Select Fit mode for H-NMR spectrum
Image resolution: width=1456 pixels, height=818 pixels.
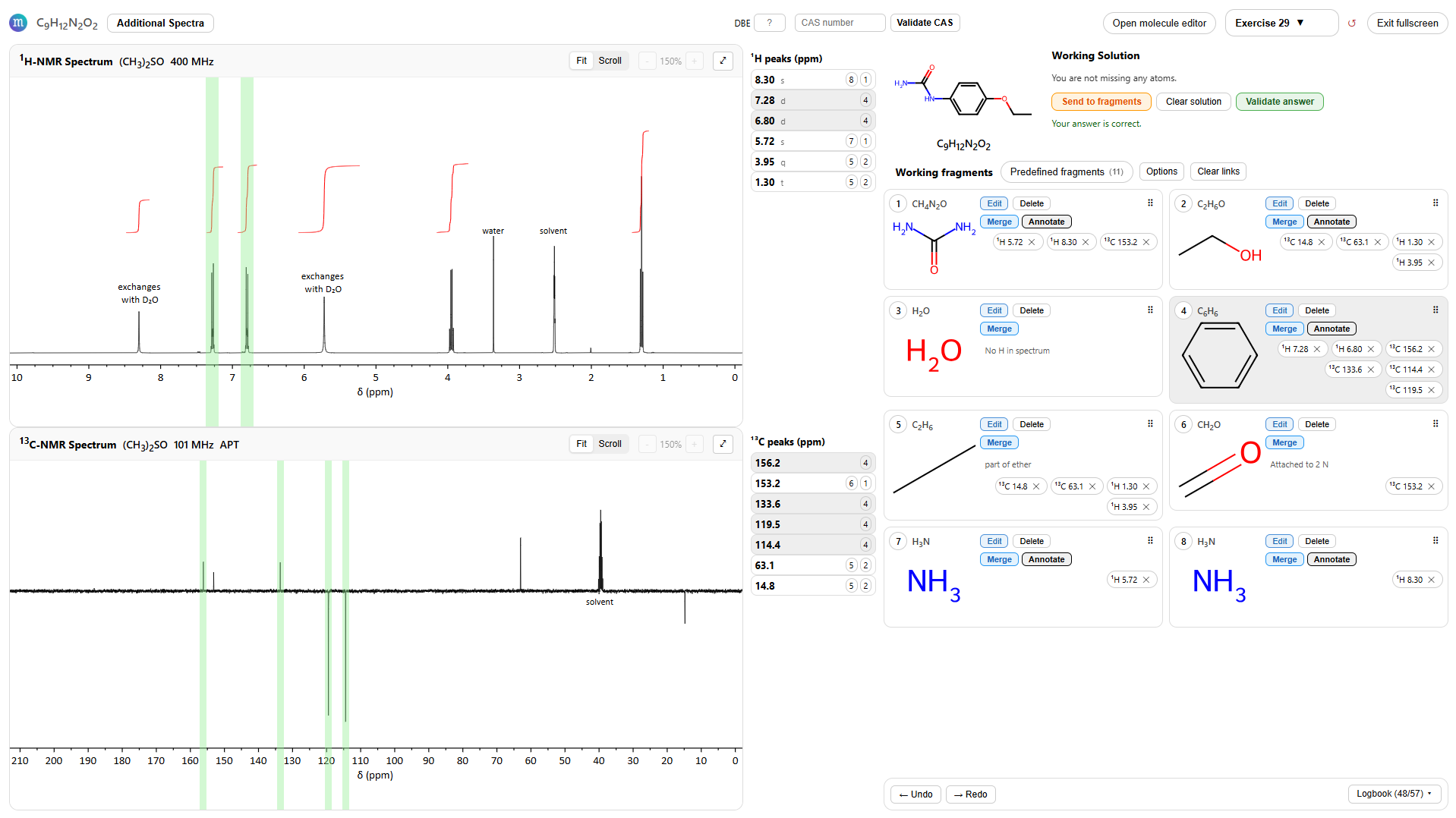pyautogui.click(x=581, y=61)
